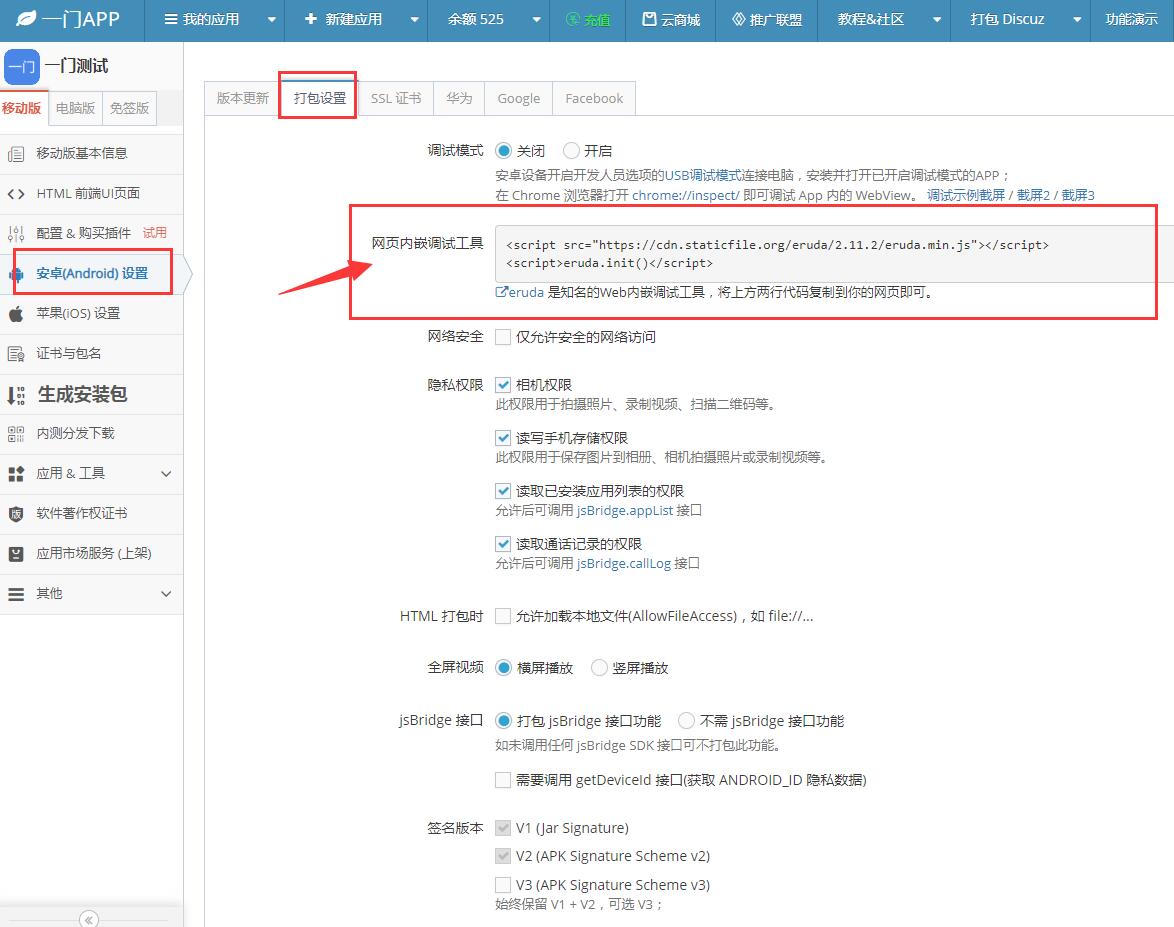Click the 配置 & 购买插件 sliders icon
This screenshot has height=927, width=1174.
coord(16,234)
